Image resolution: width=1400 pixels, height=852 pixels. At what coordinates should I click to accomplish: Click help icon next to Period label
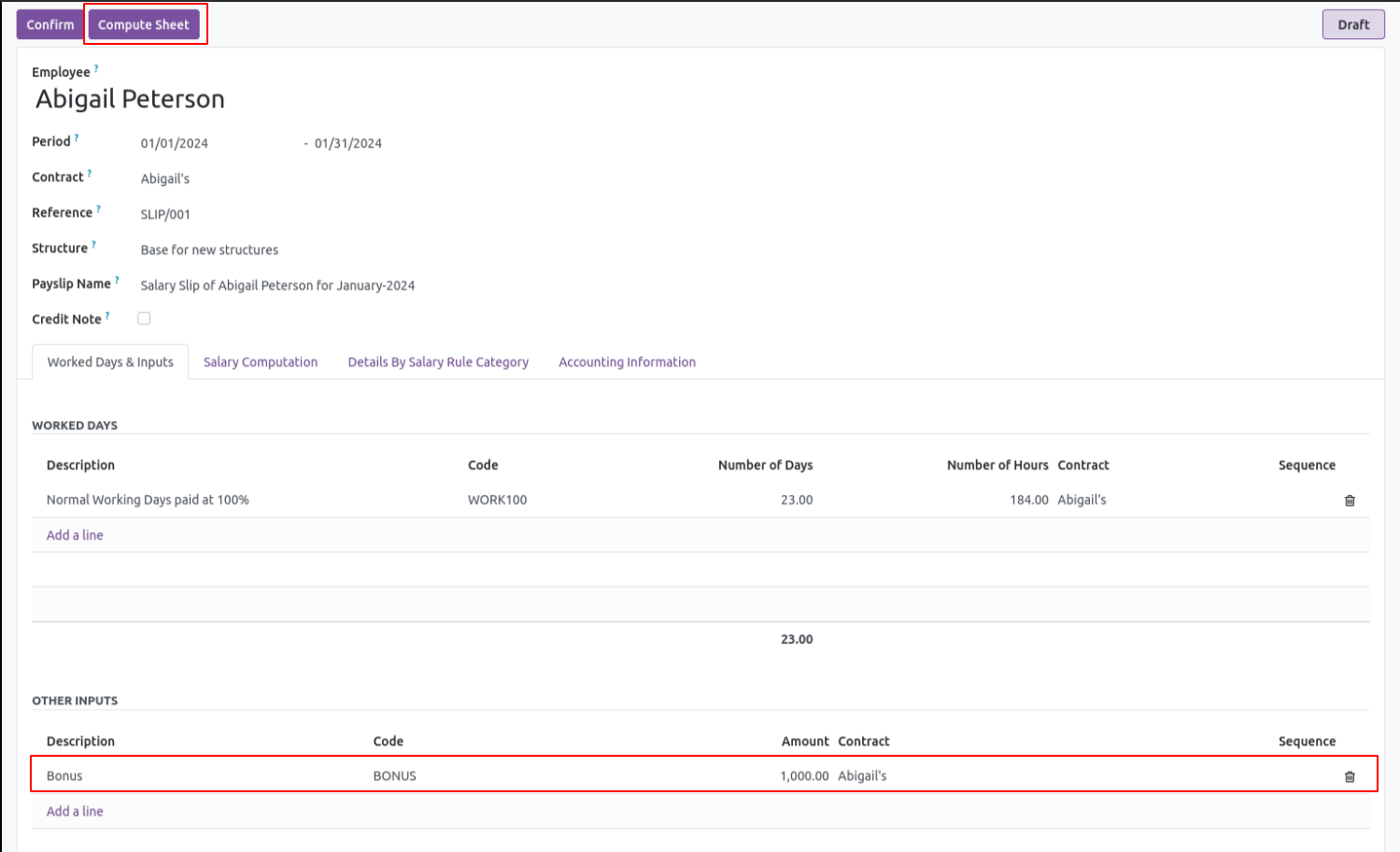(77, 138)
